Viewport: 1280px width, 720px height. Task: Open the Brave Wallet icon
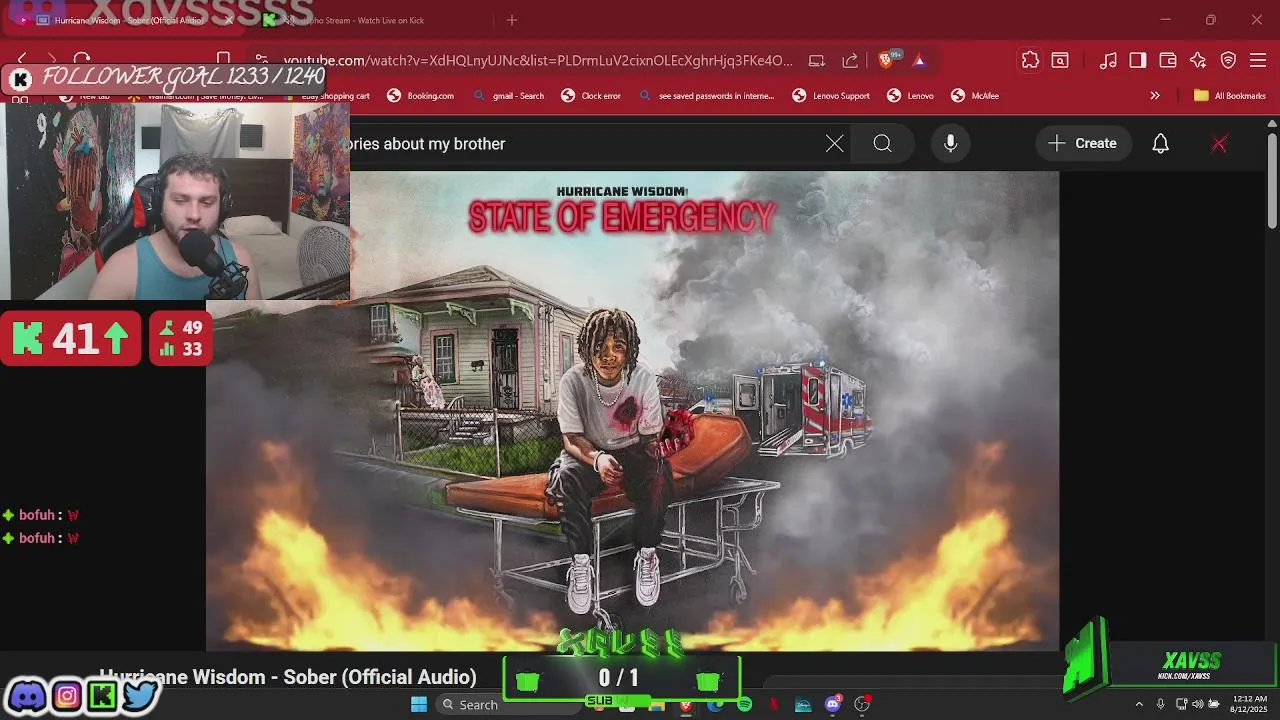click(1168, 60)
